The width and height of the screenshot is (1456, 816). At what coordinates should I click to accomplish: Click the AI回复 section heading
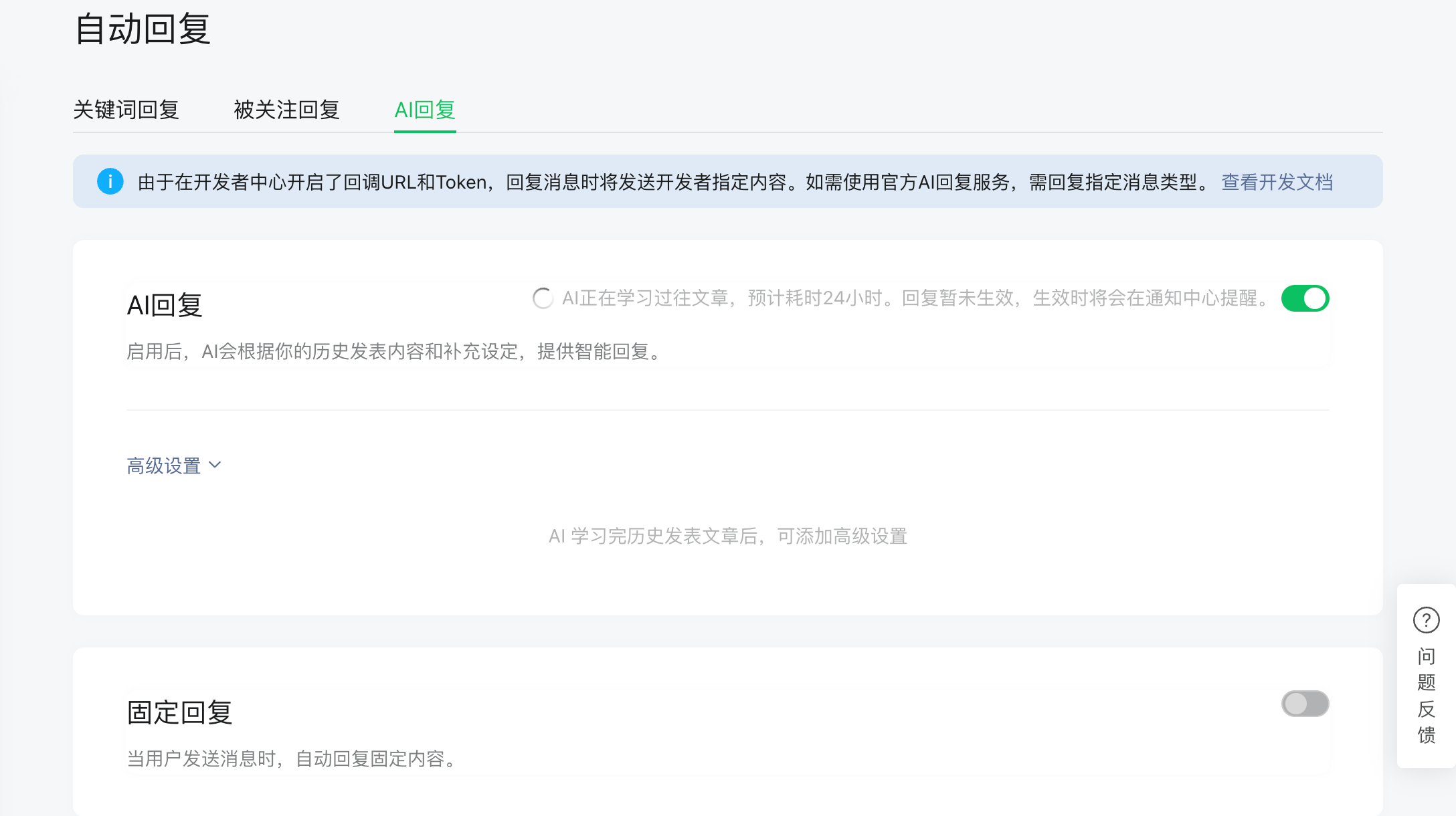click(x=164, y=304)
